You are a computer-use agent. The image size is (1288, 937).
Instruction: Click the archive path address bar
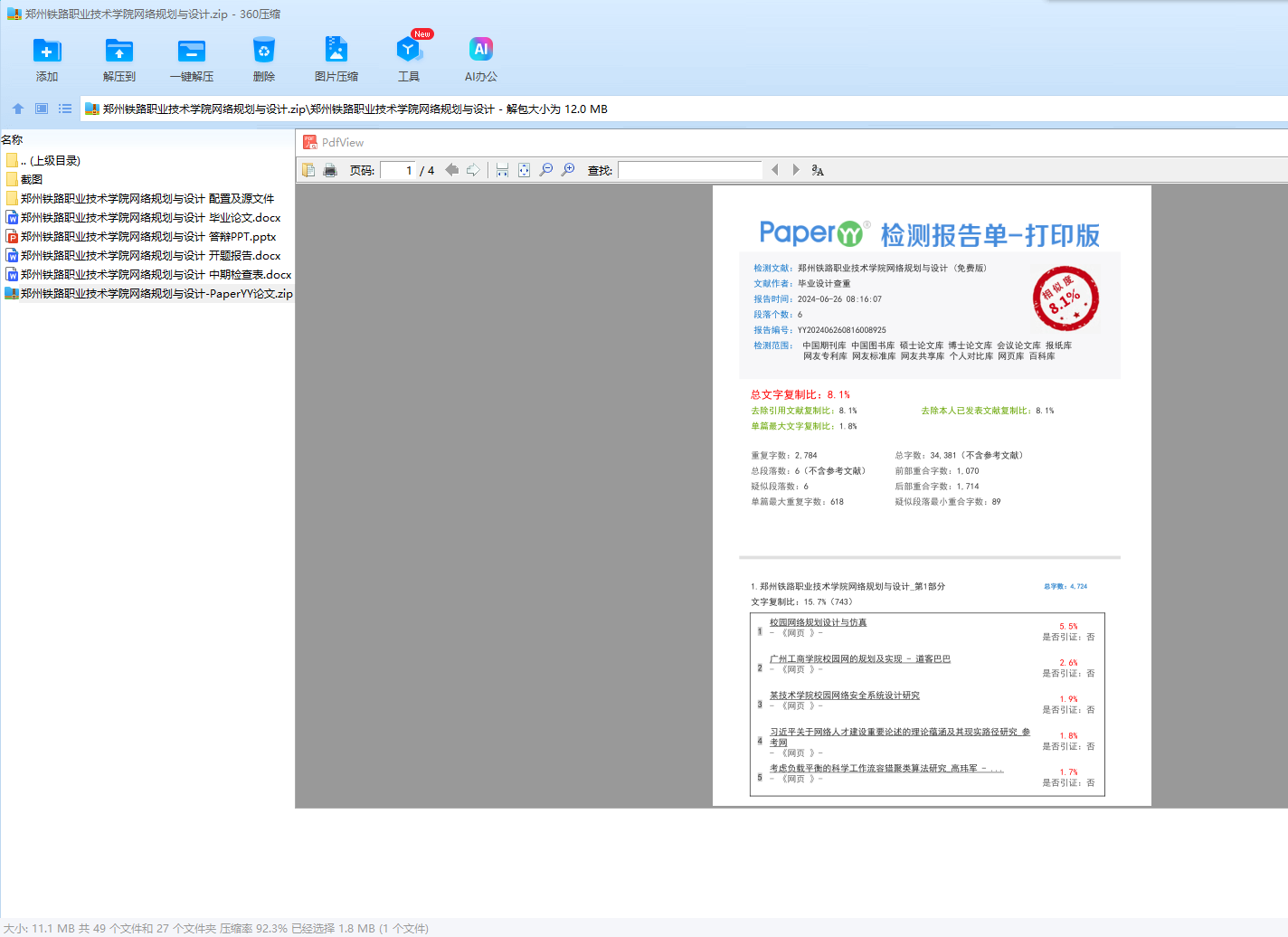684,109
